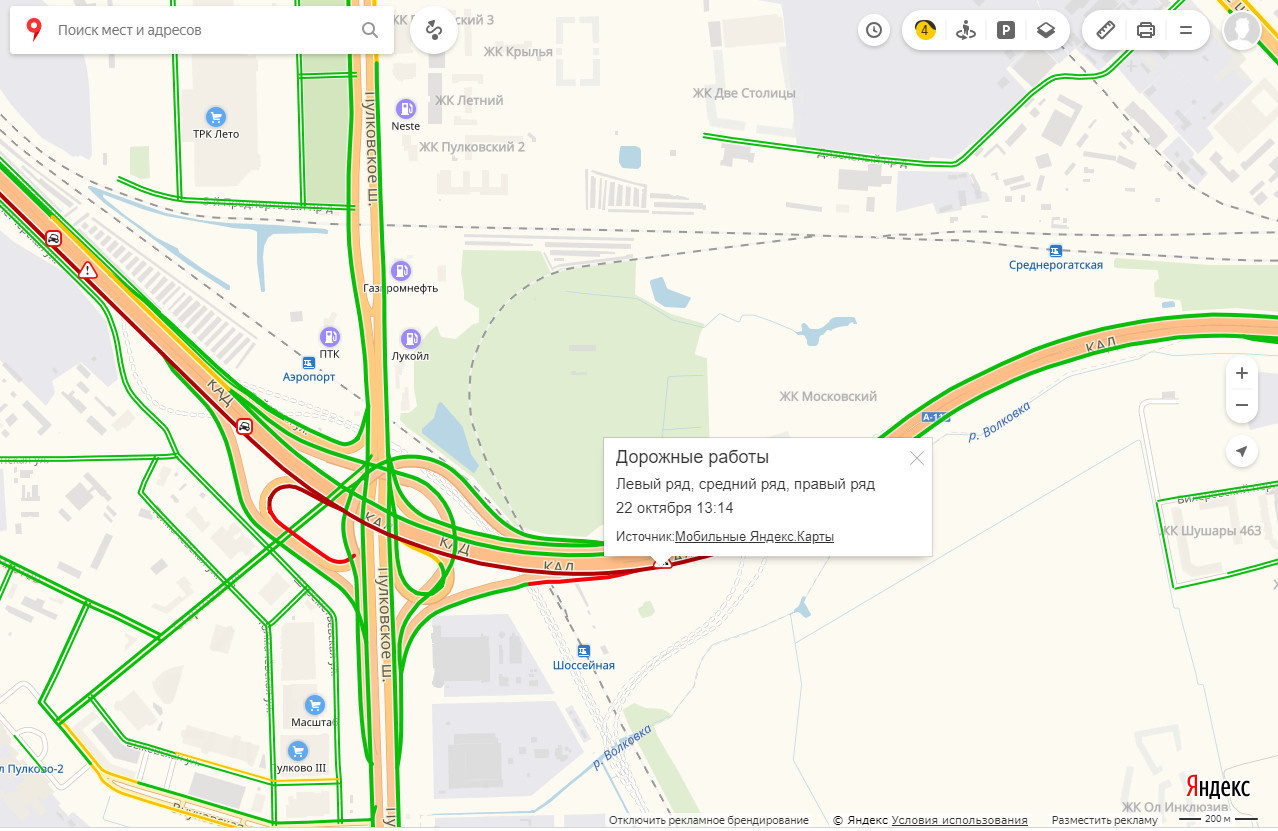Zoom out with the minus button

(x=1242, y=405)
